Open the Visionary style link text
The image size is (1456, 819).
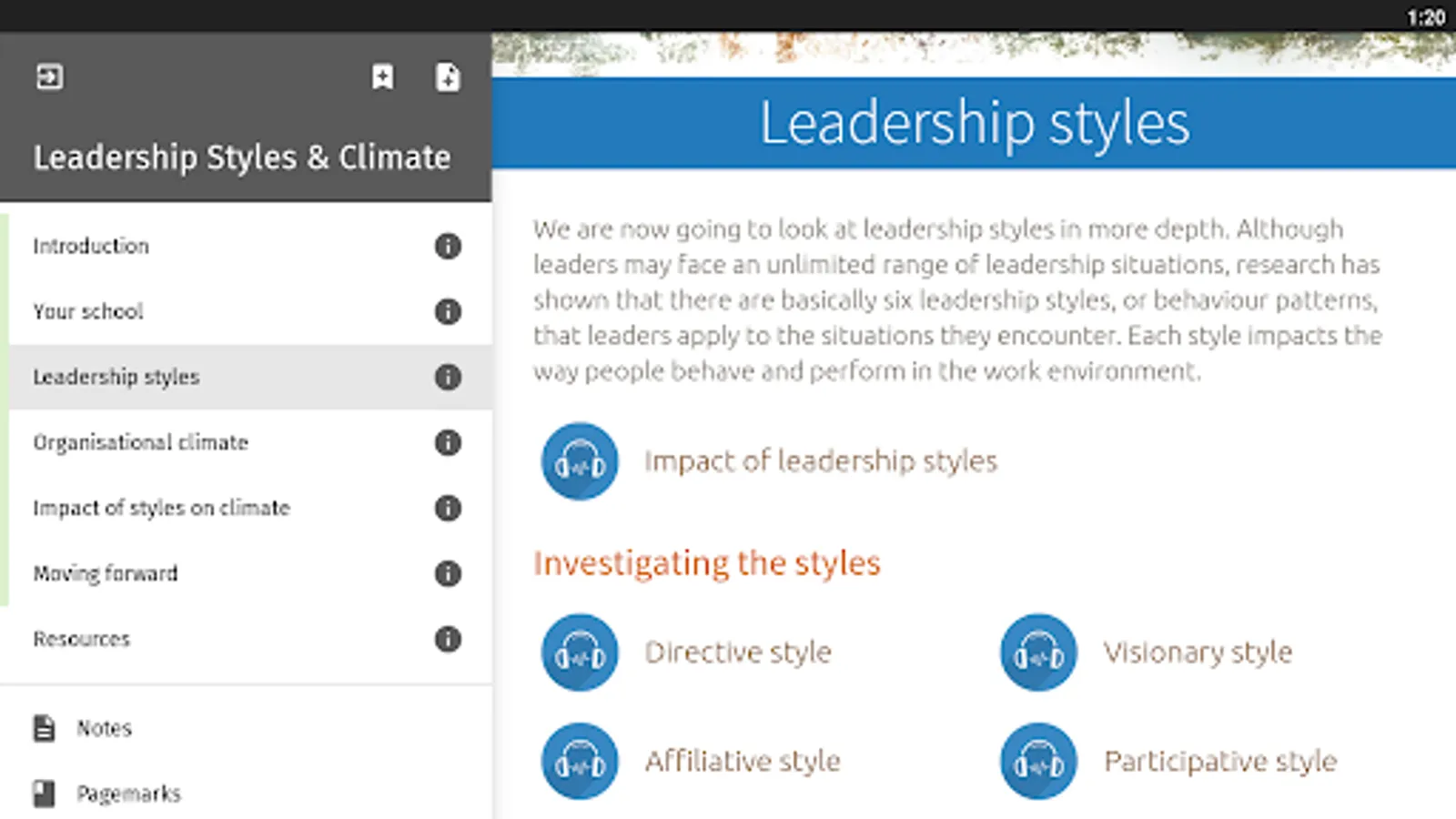point(1198,652)
